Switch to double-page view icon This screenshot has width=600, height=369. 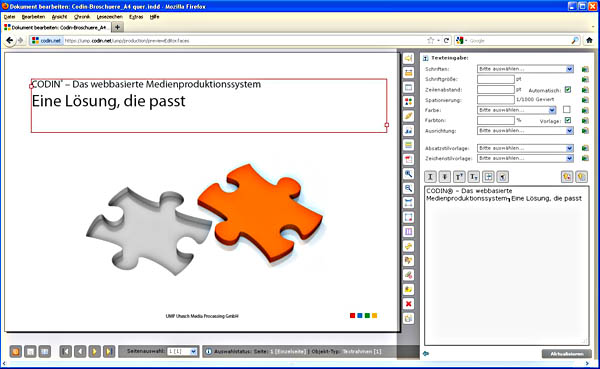pyautogui.click(x=45, y=351)
